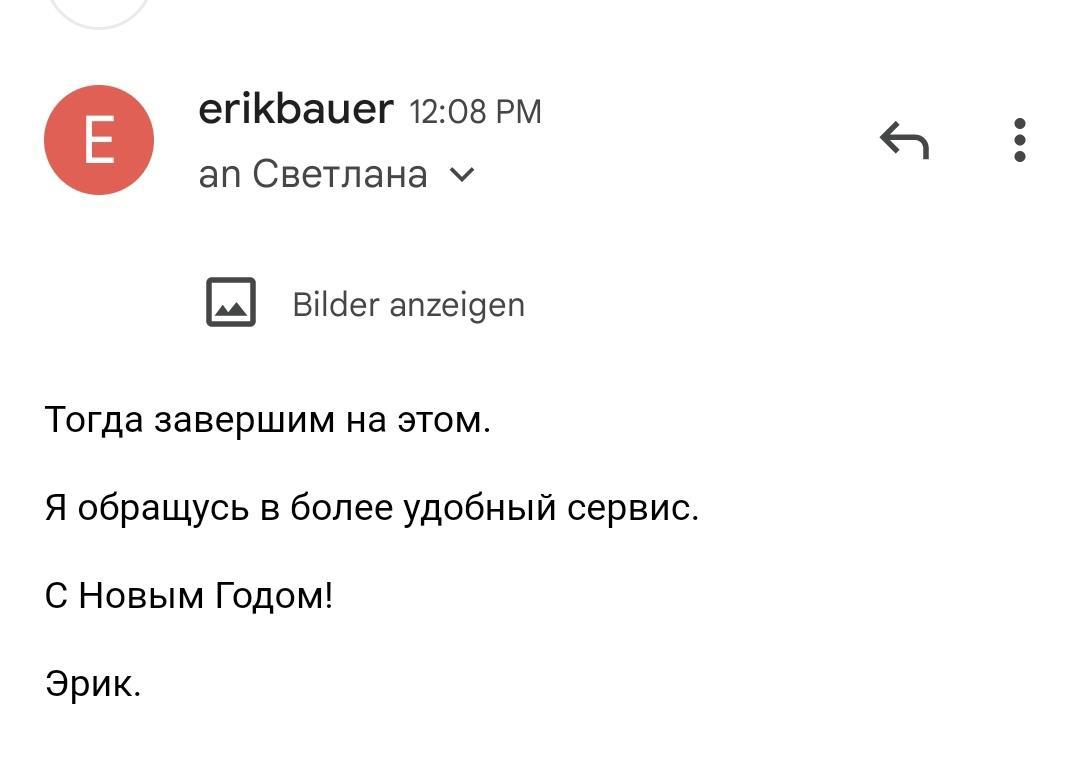Click the sender name erikbauer
Image resolution: width=1080 pixels, height=768 pixels.
[296, 108]
